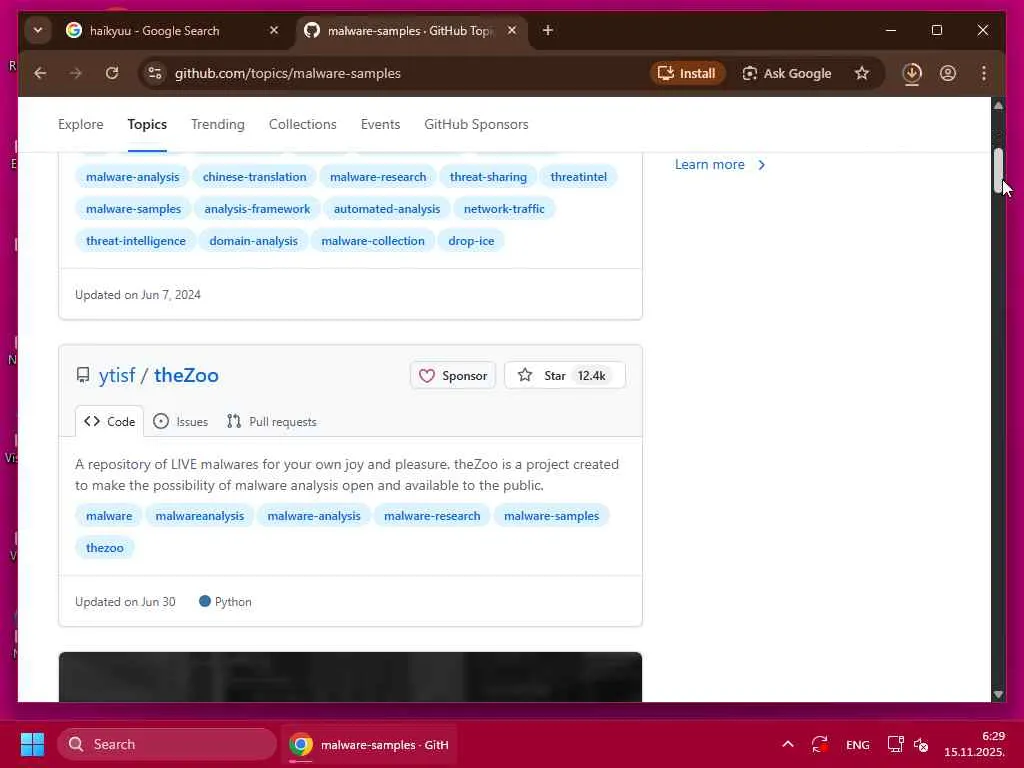Open the tab search dropdown arrow
The image size is (1024, 768).
point(38,31)
